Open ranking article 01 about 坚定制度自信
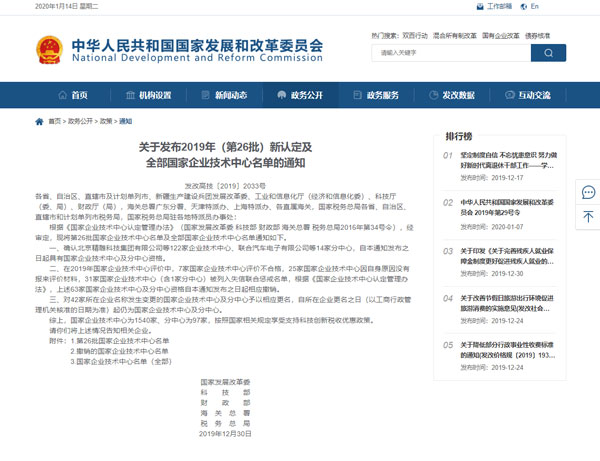600x461 pixels. coord(508,160)
